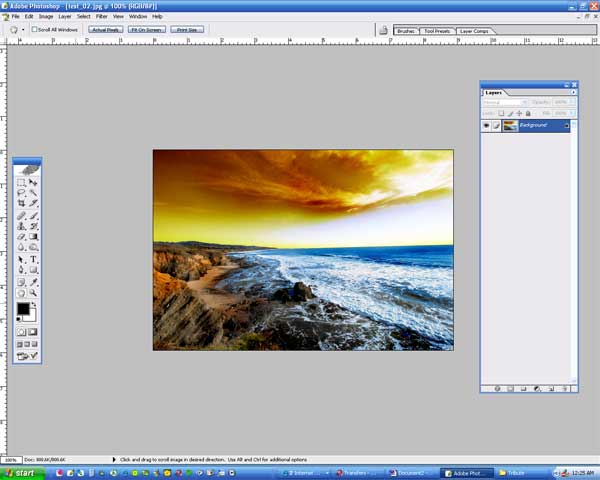The image size is (600, 480).
Task: Switch to the Layer Comps tab
Action: pyautogui.click(x=474, y=31)
